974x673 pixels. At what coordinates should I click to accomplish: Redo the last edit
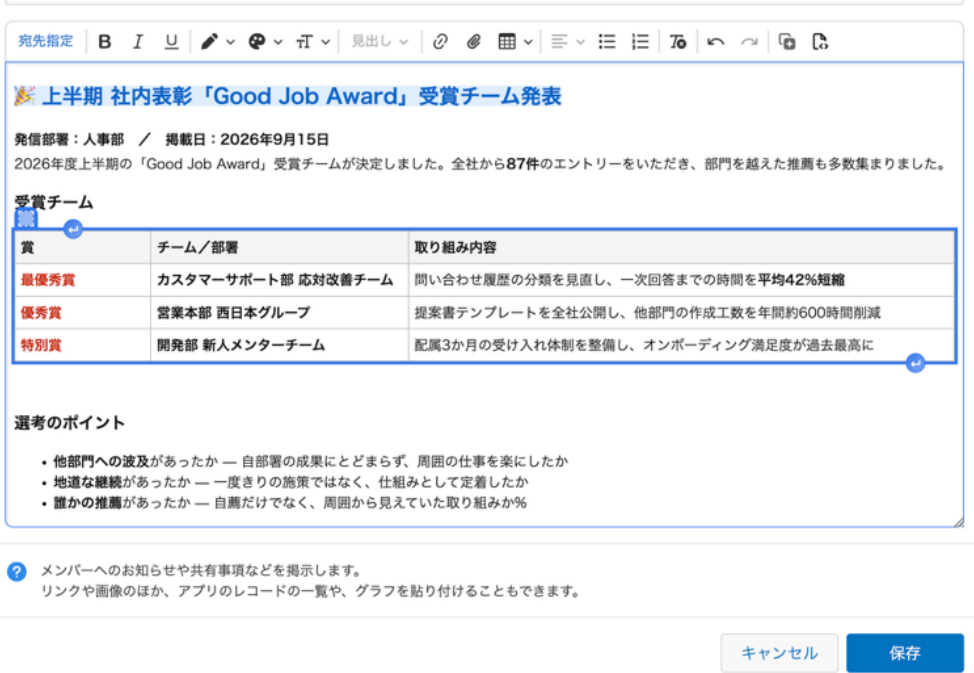pyautogui.click(x=749, y=42)
